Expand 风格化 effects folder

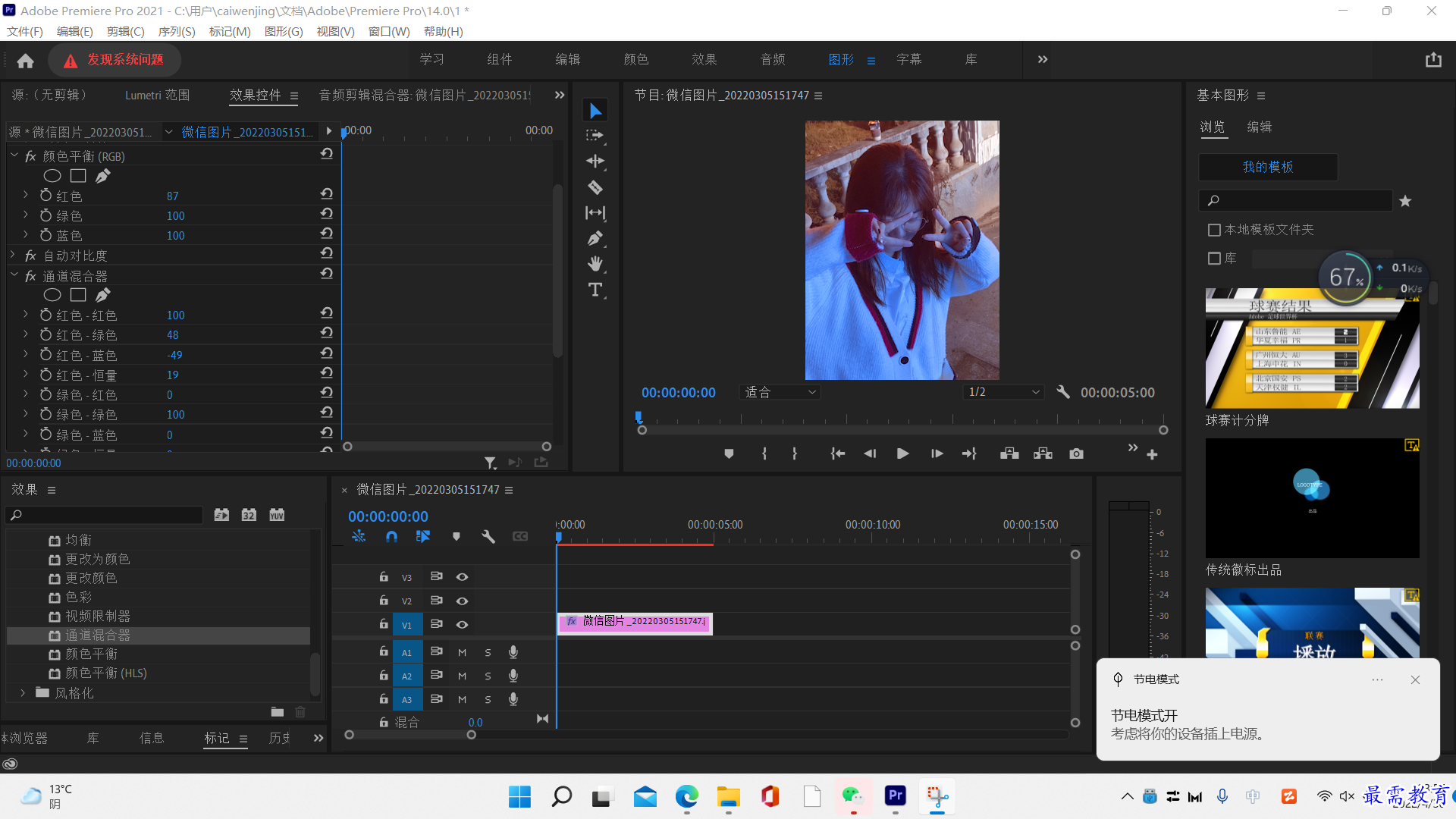(x=23, y=693)
